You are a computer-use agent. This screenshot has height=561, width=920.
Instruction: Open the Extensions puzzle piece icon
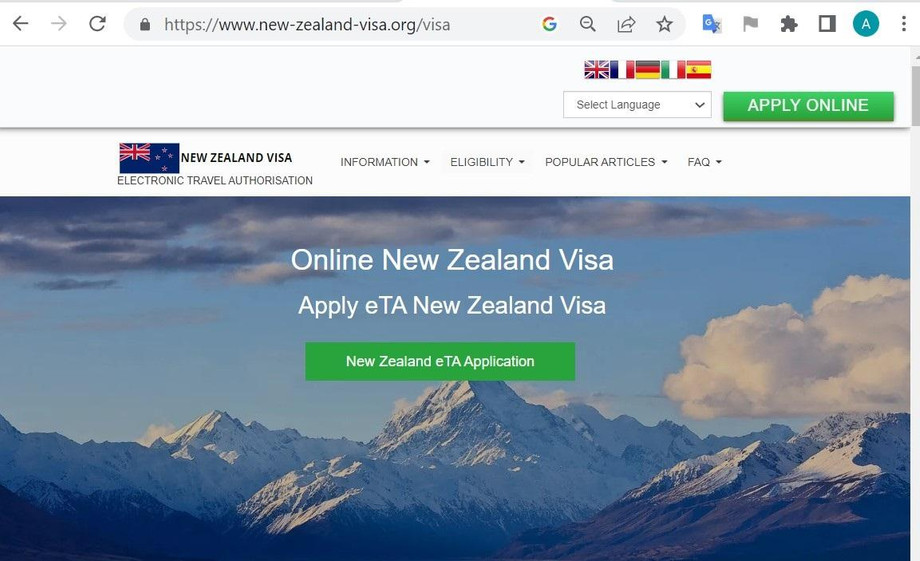tap(789, 24)
